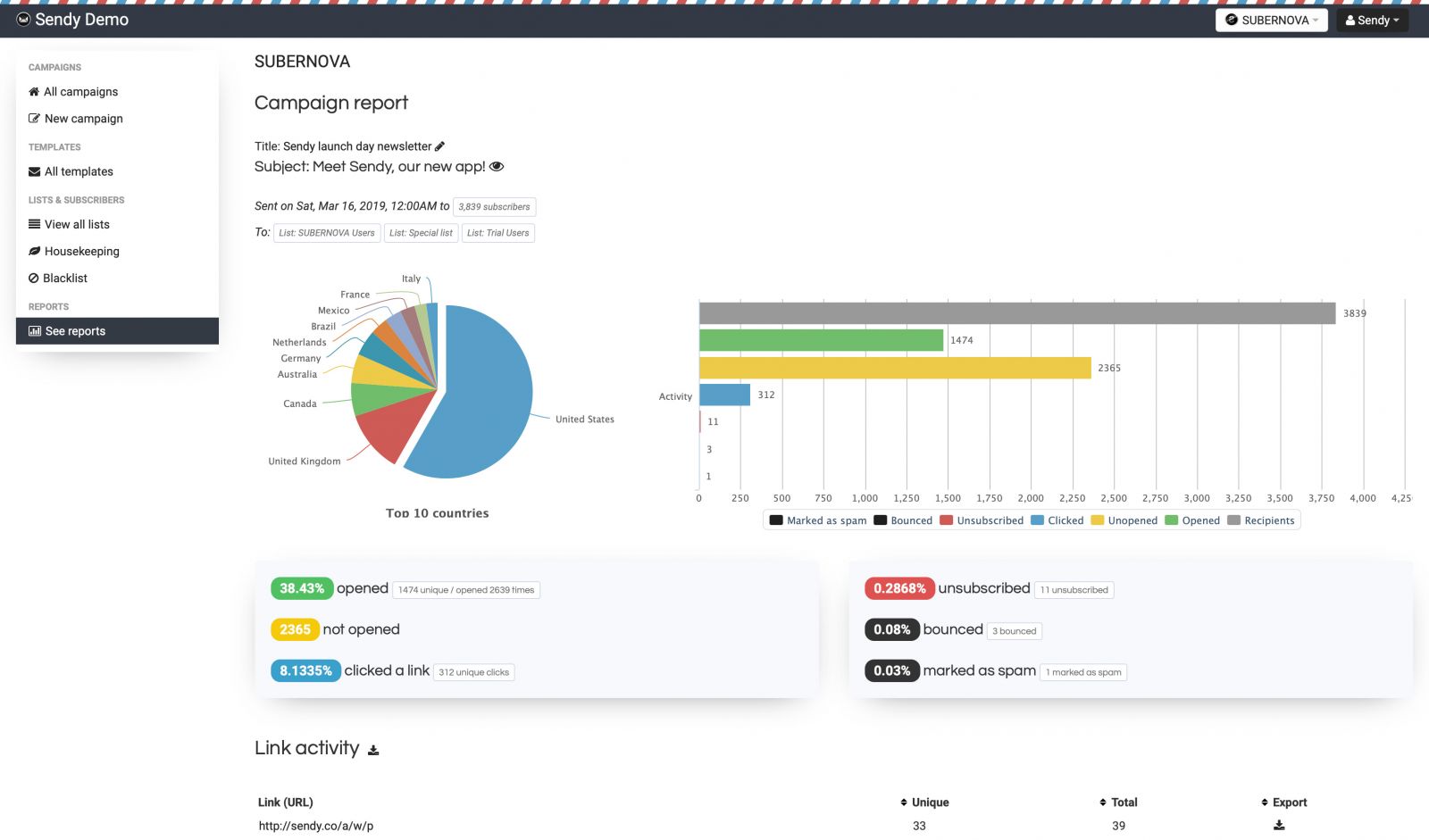The height and width of the screenshot is (840, 1429).
Task: Go to New campaign page
Action: pos(117,119)
